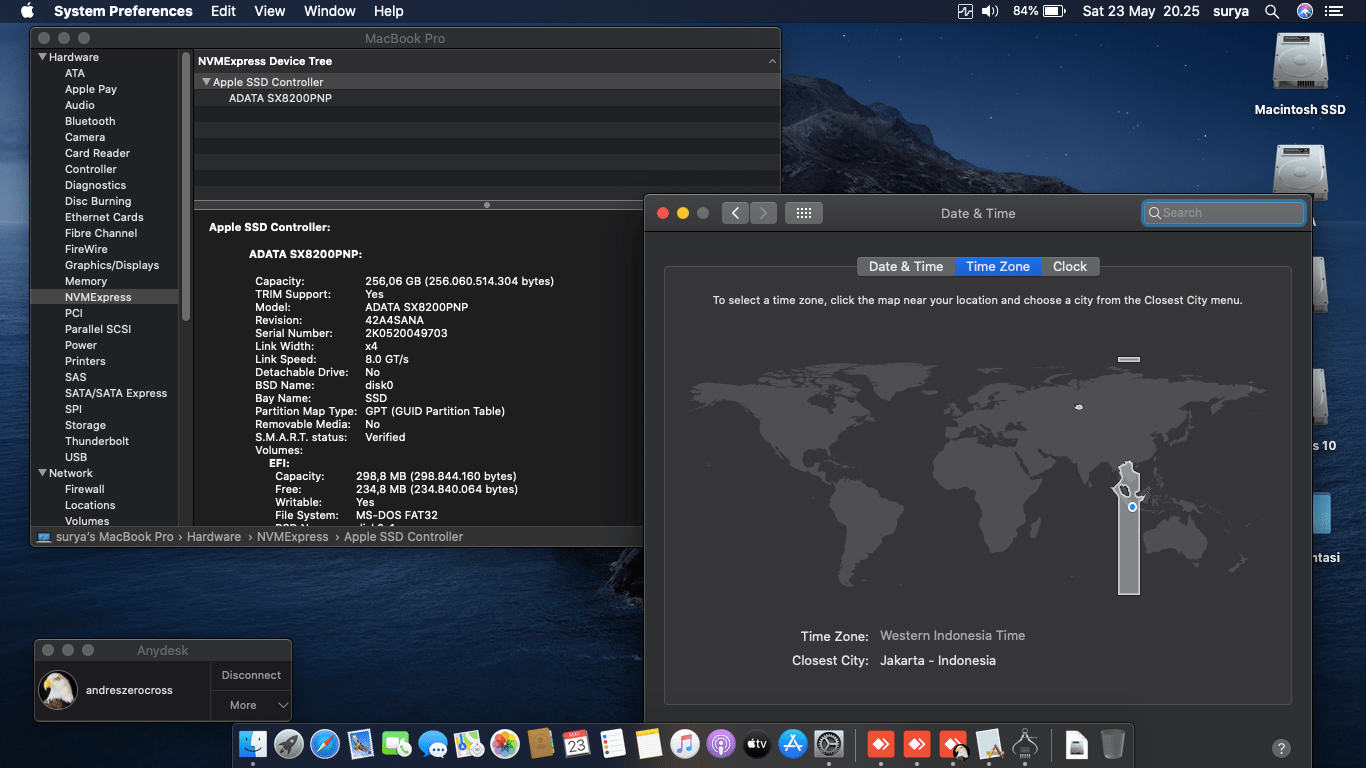Select Bluetooth in the Hardware sidebar

pos(90,121)
